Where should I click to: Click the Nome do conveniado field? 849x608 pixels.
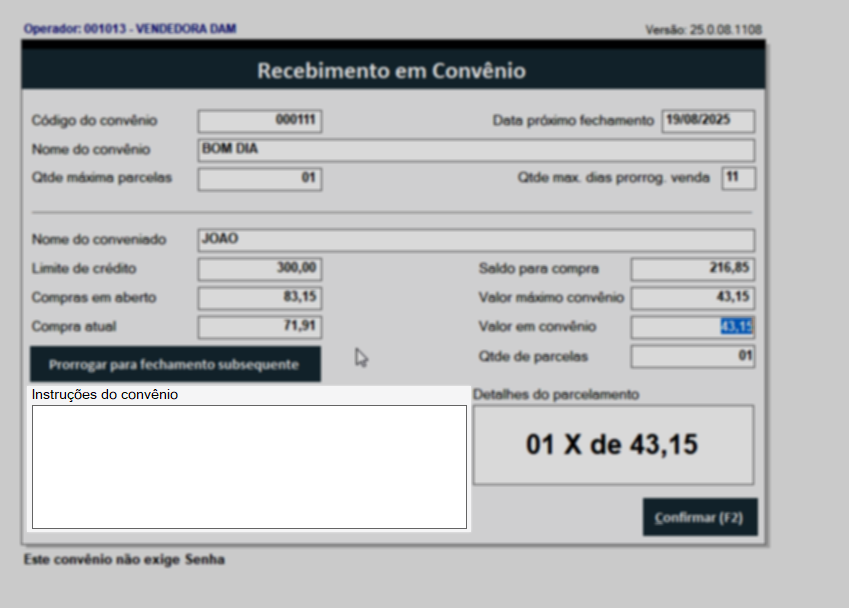point(476,240)
